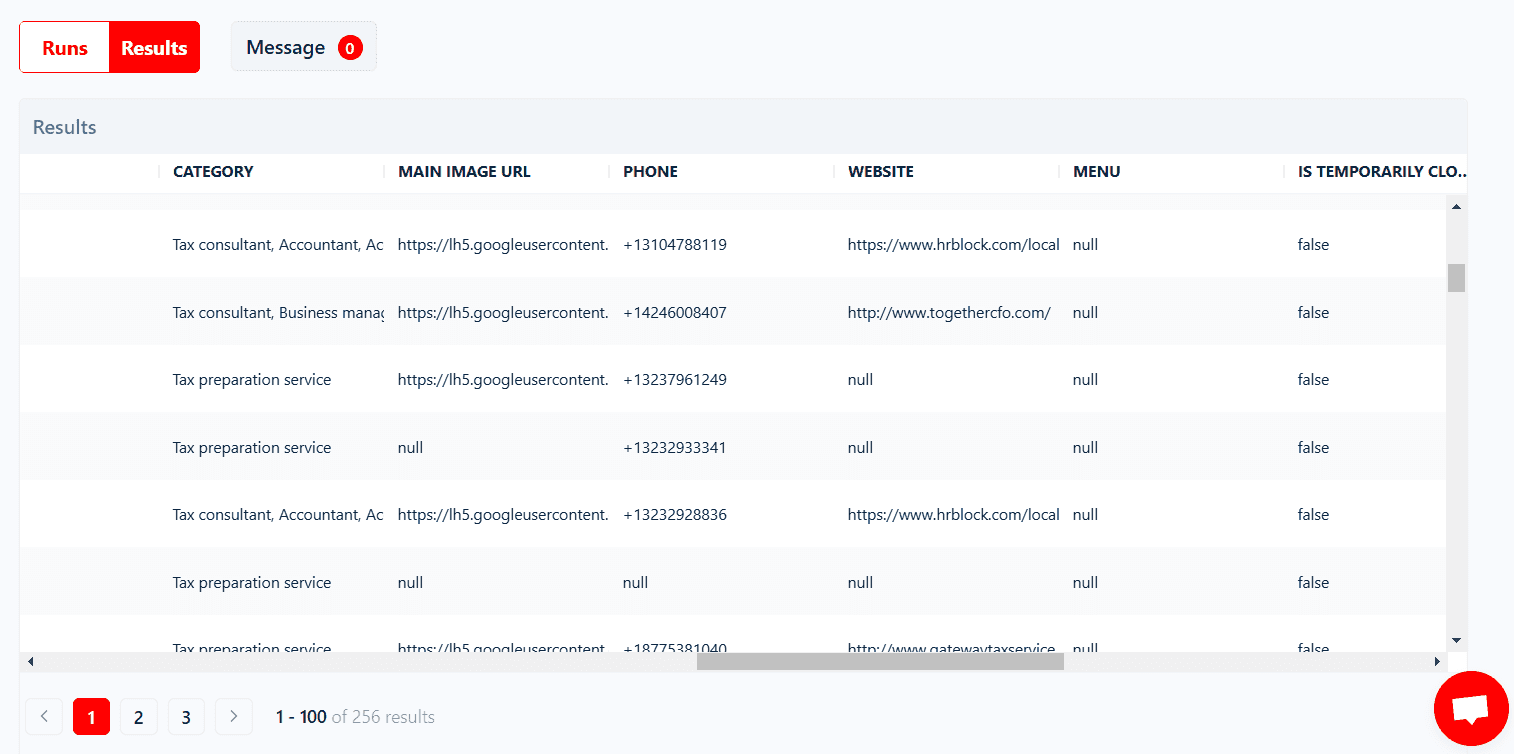Sort by WEBSITE column header
The width and height of the screenshot is (1514, 754).
tap(881, 172)
